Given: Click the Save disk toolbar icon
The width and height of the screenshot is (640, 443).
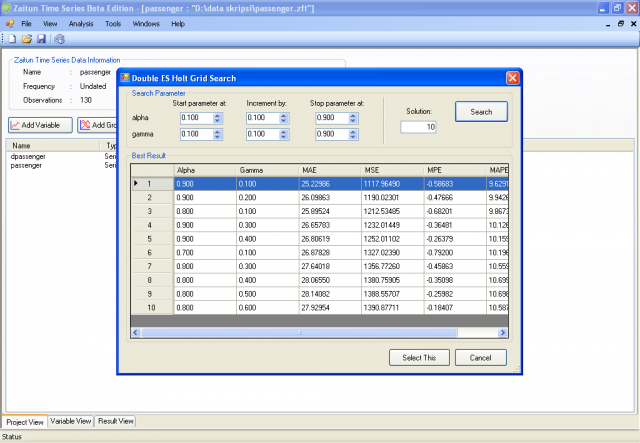Looking at the screenshot, I should [x=41, y=39].
